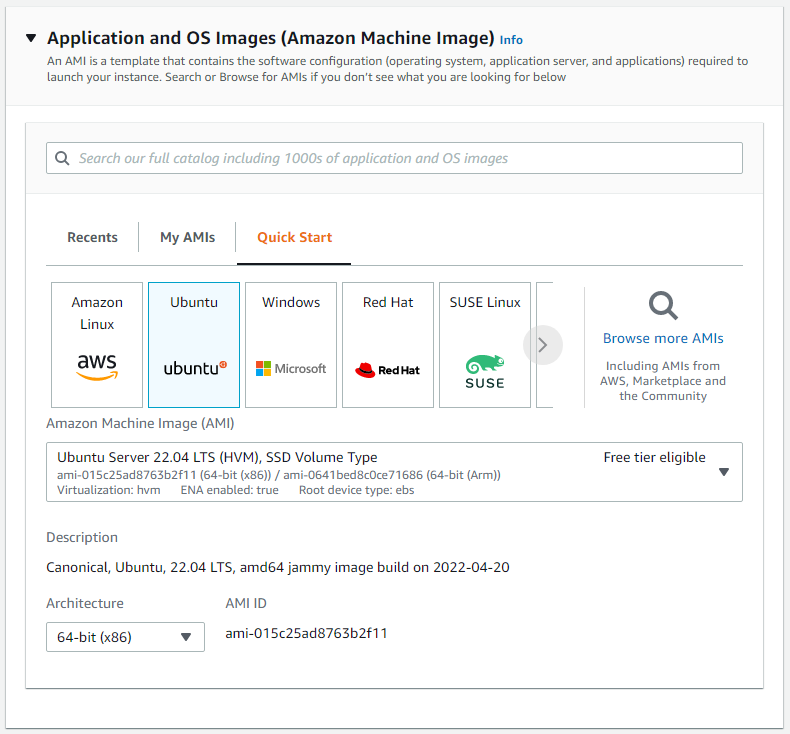The image size is (790, 734).
Task: Click the AMI ID value ami-015c25ad8763b2f11
Action: pyautogui.click(x=306, y=633)
